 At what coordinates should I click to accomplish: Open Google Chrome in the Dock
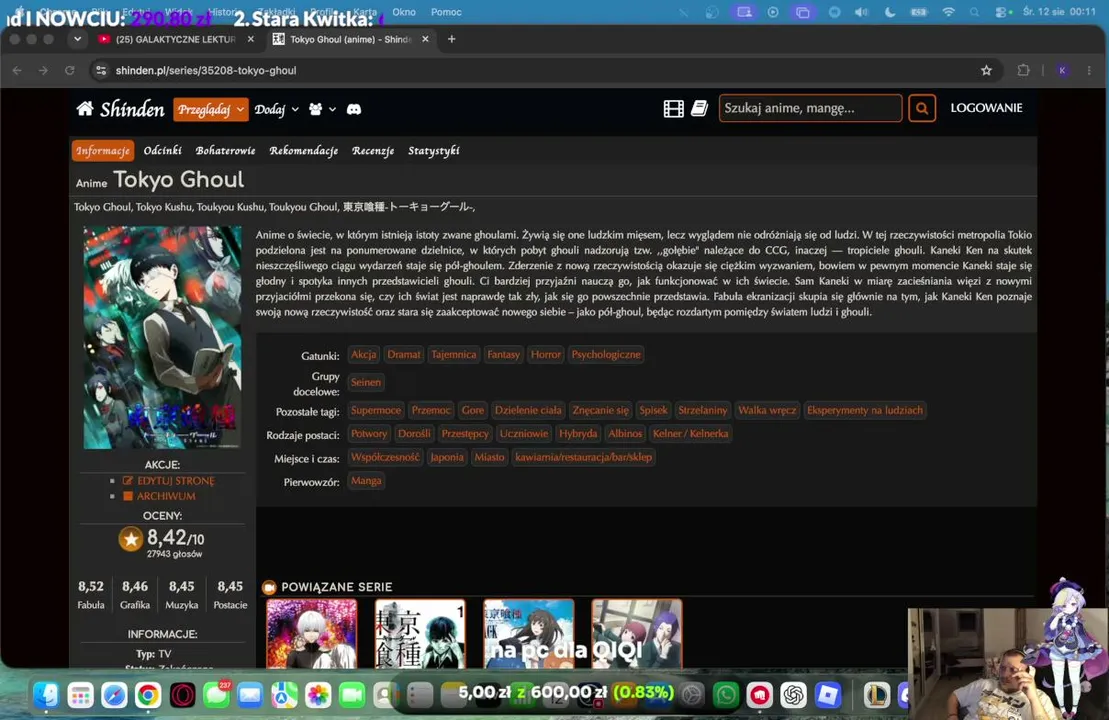point(148,695)
